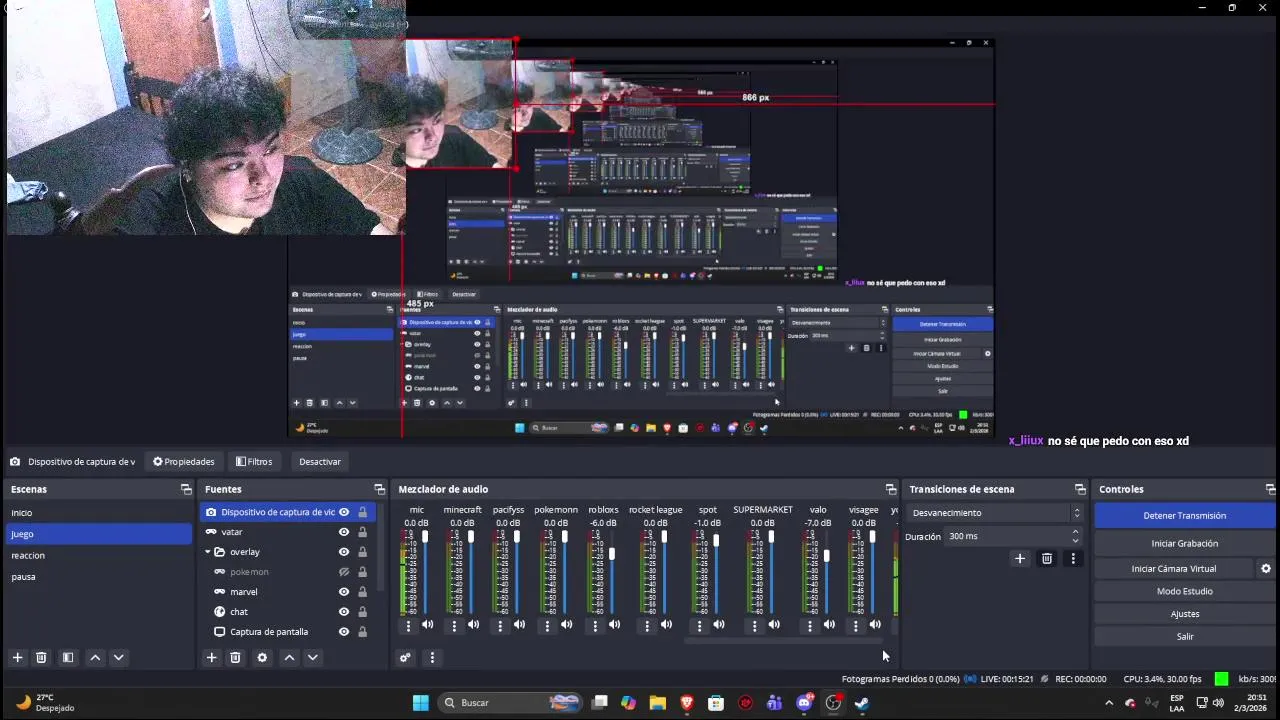
Task: Move source up in Fuentes list
Action: point(289,657)
